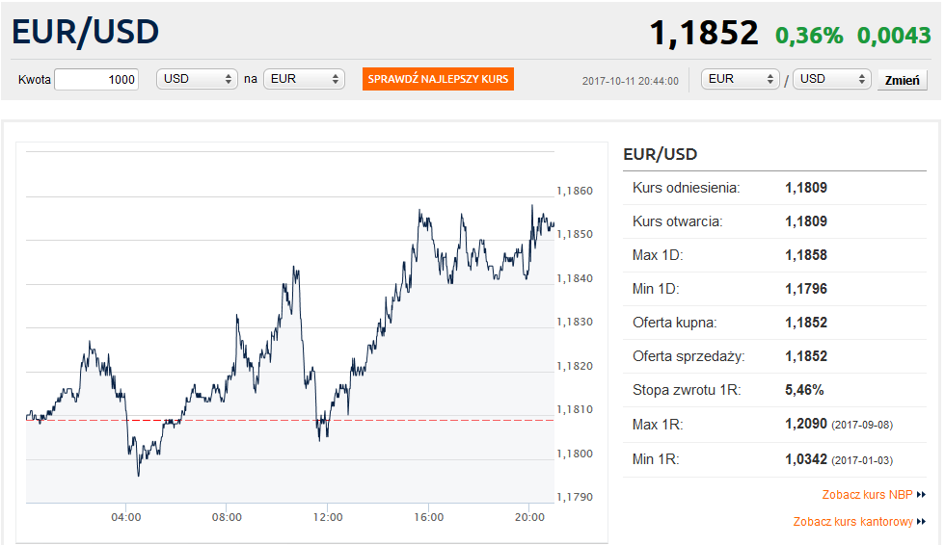Click the Sprawdź najlepszy kurs button

tap(438, 79)
